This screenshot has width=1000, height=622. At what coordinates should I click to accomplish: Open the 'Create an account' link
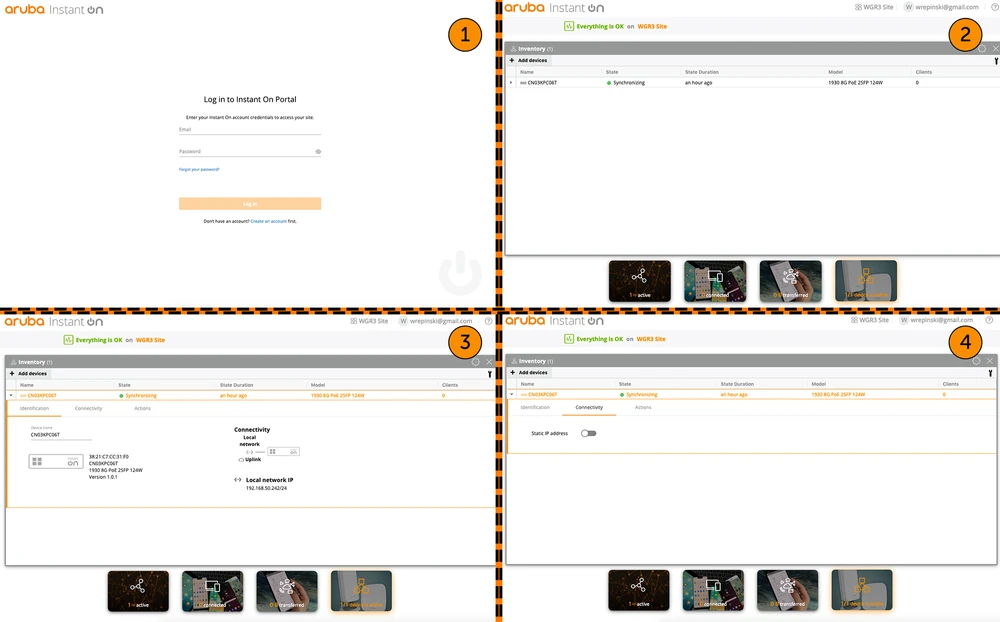pos(268,221)
